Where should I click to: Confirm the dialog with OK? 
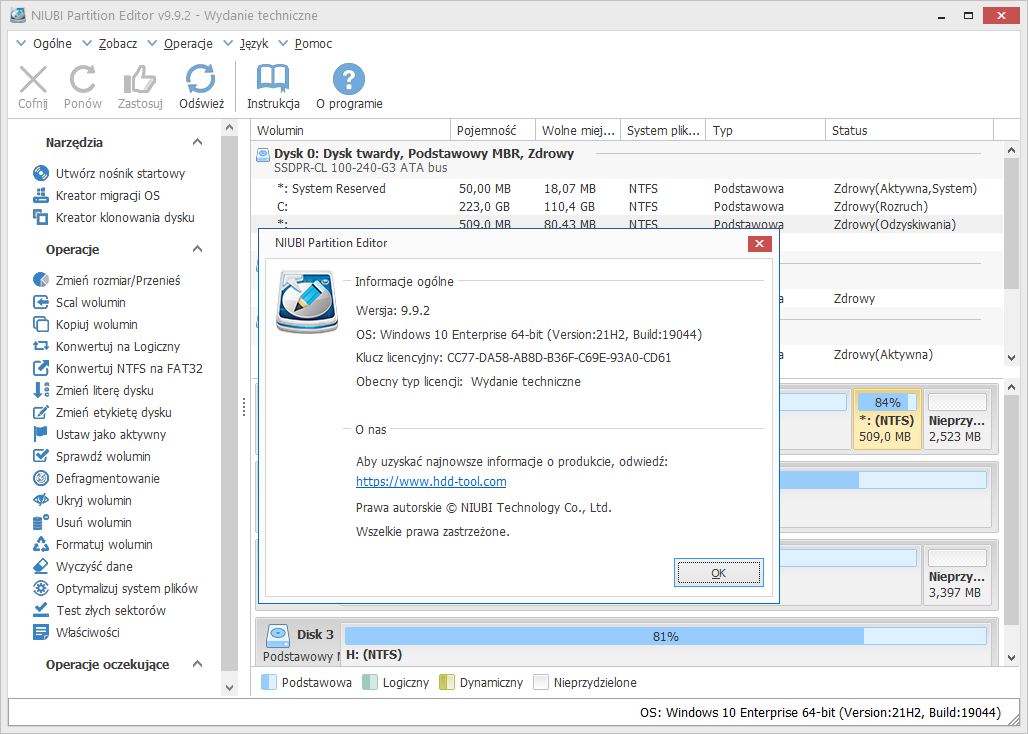719,573
